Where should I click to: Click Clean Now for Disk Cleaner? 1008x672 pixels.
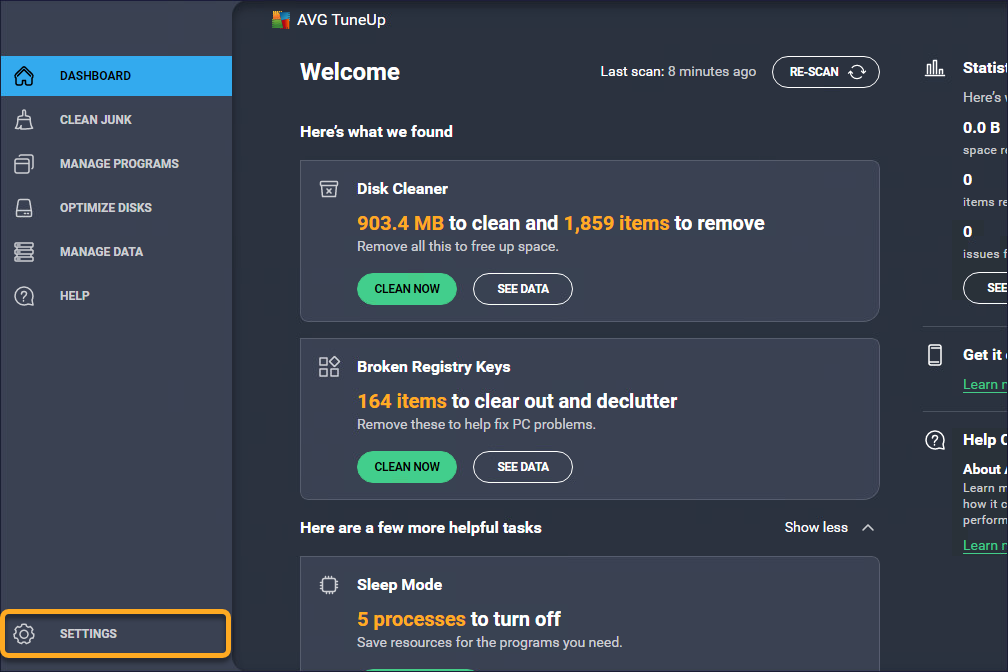pyautogui.click(x=407, y=289)
